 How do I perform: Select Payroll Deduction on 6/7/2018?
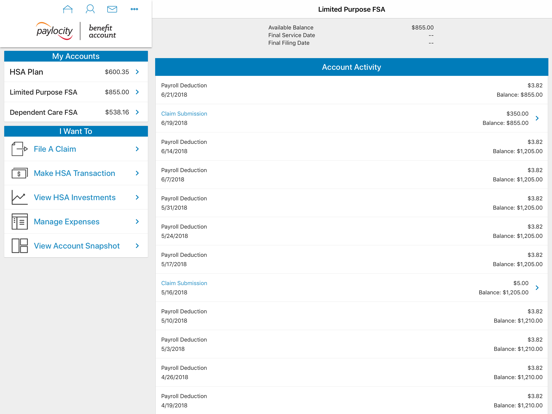(351, 175)
